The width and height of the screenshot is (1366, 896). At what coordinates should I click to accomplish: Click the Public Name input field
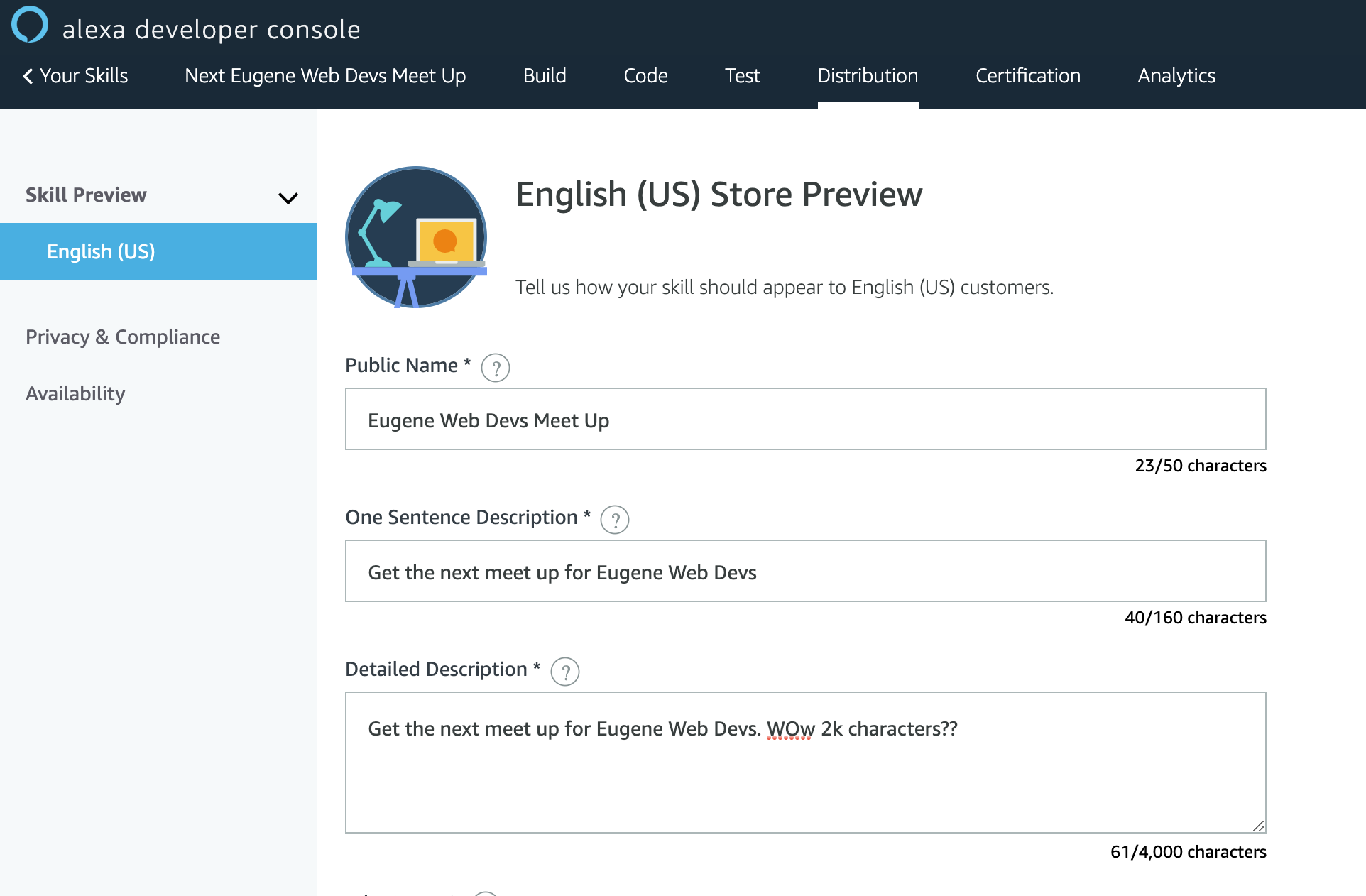click(805, 419)
